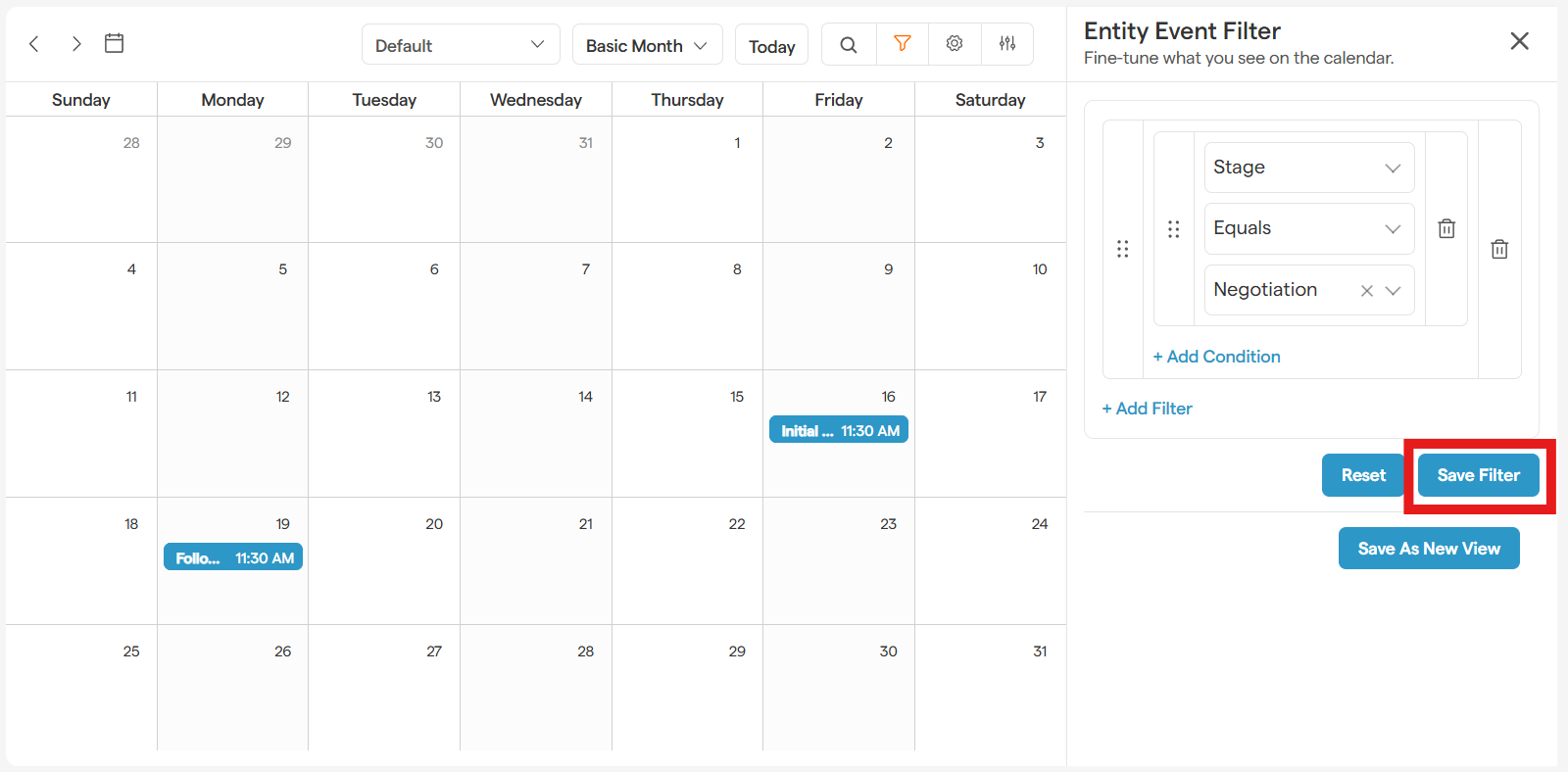1568x772 pixels.
Task: Click the Today button
Action: point(771,46)
